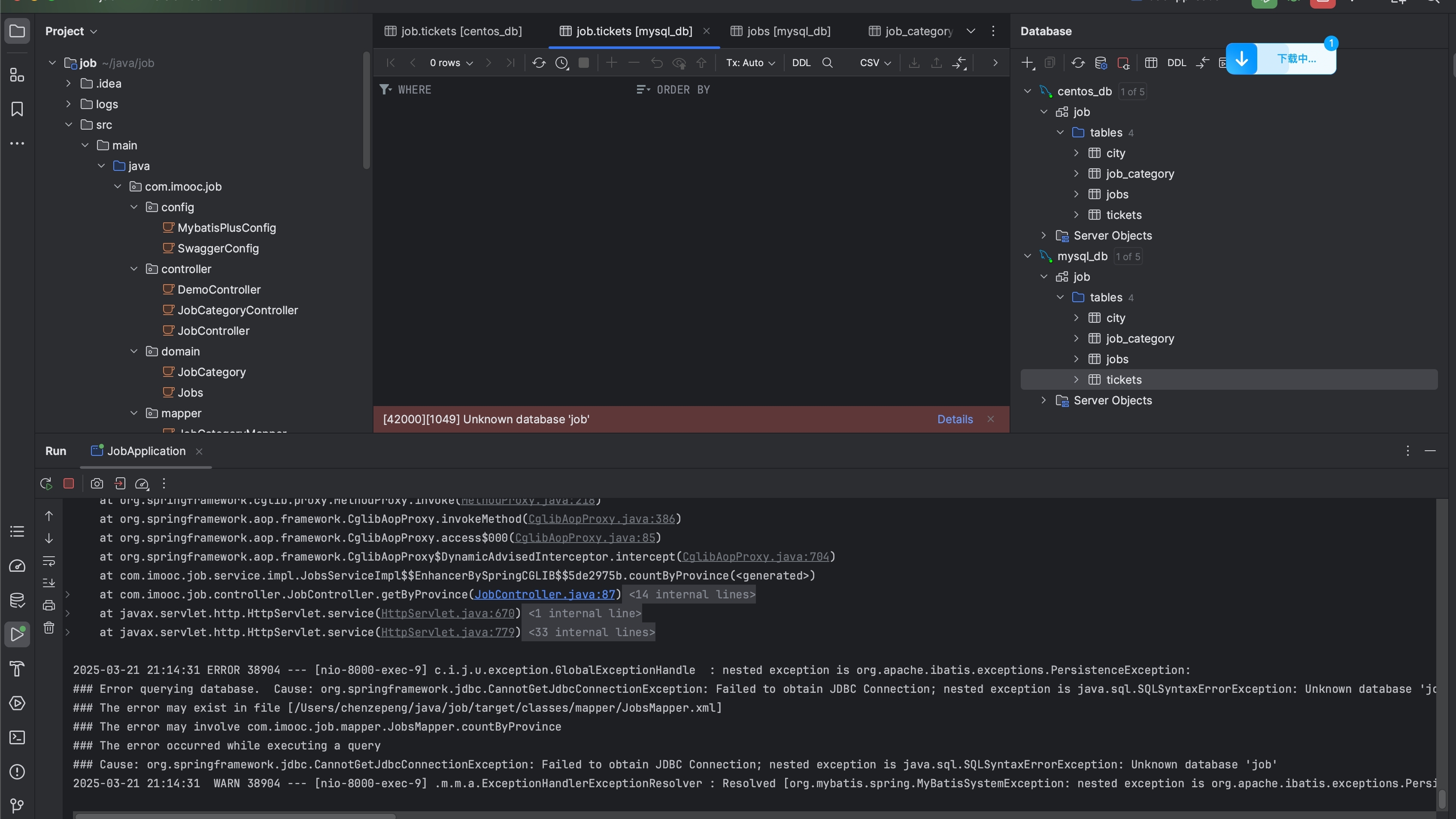Expand Server Objects under mysql_db
Image resolution: width=1456 pixels, height=819 pixels.
click(1044, 400)
